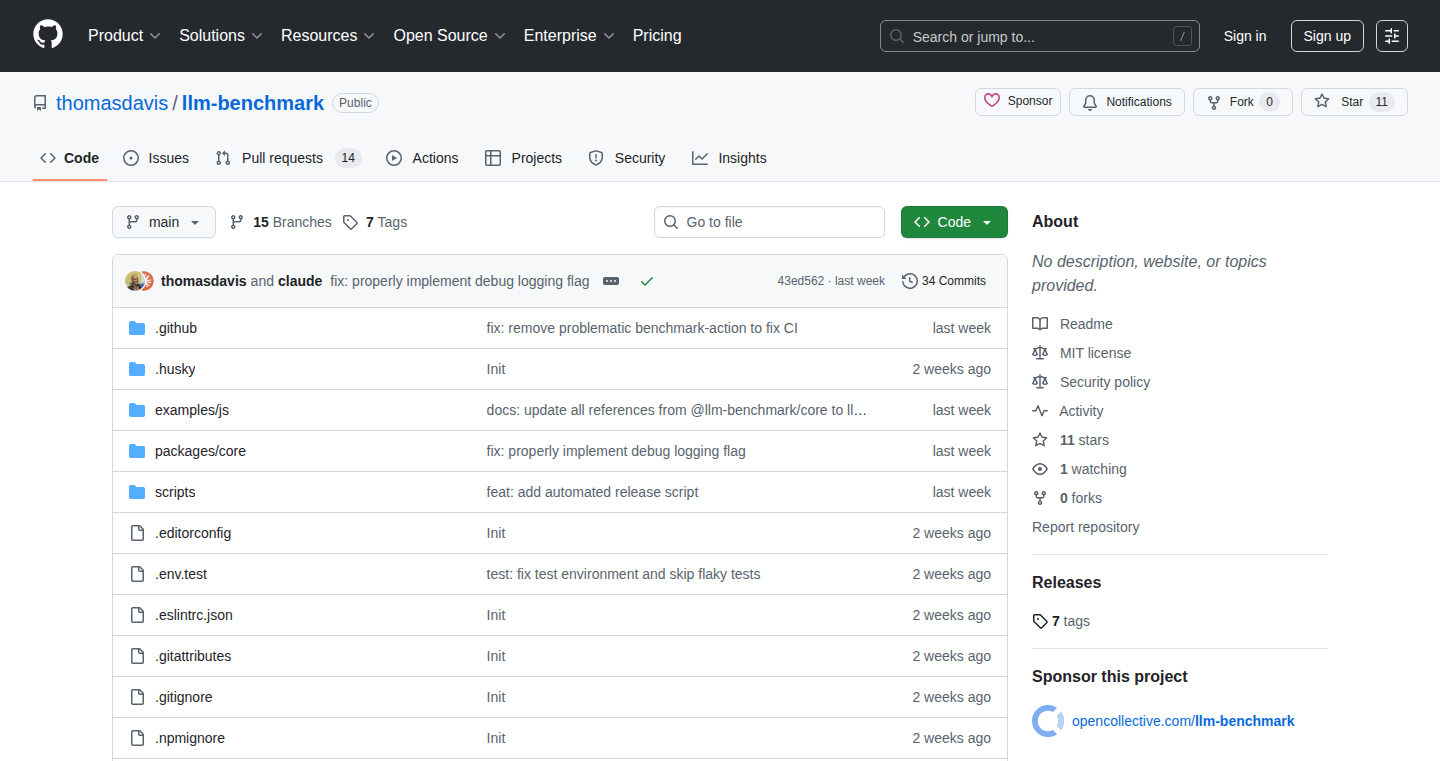Open the scripts folder
Viewport: 1440px width, 761px height.
click(175, 492)
